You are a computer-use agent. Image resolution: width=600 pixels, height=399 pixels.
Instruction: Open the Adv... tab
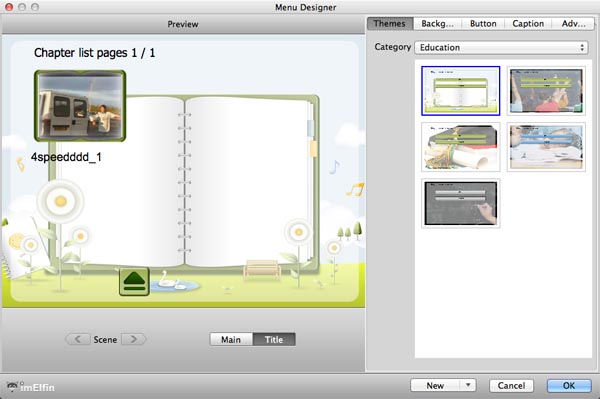tap(573, 24)
